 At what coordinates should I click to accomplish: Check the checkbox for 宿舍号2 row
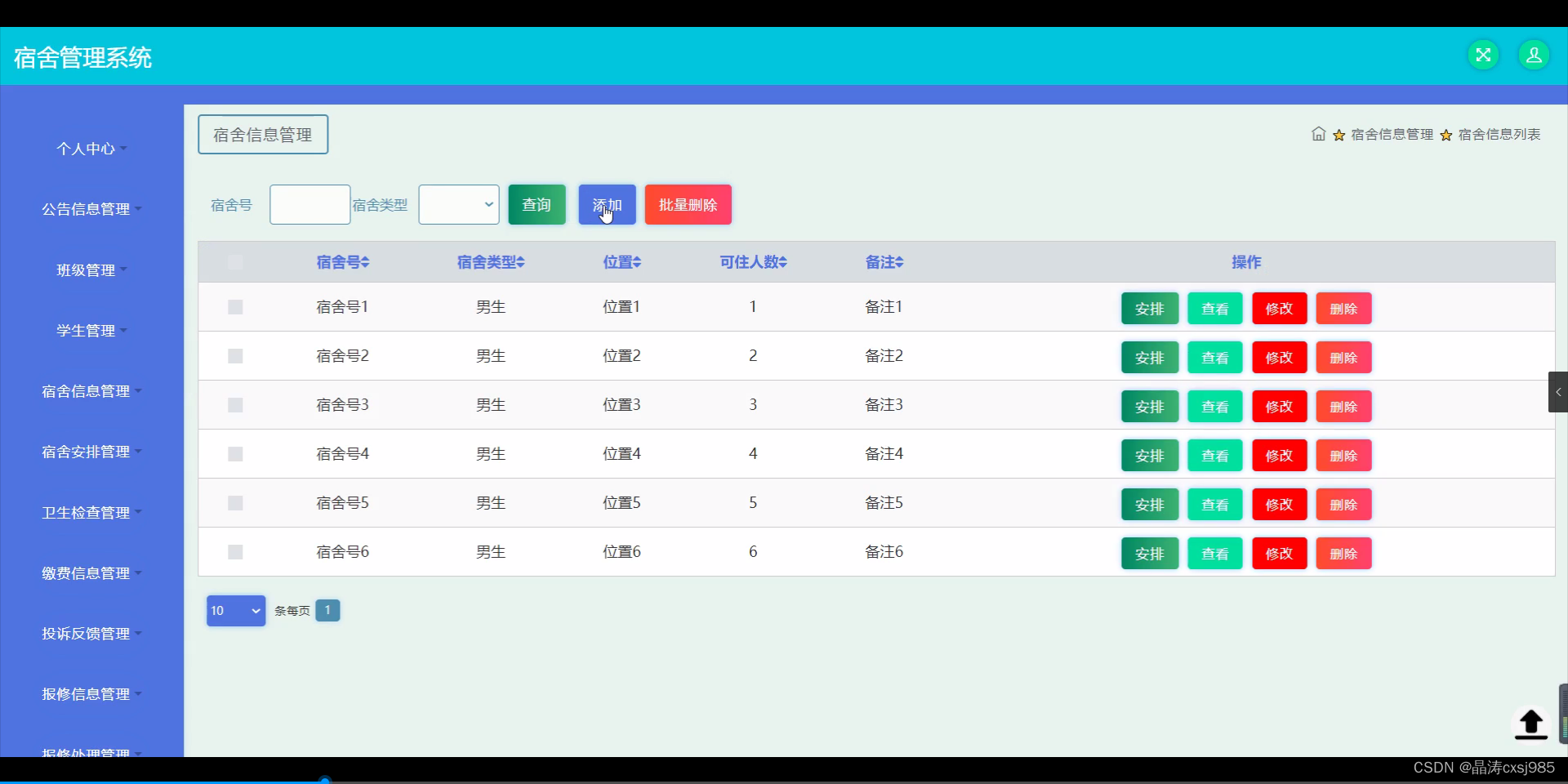[235, 356]
